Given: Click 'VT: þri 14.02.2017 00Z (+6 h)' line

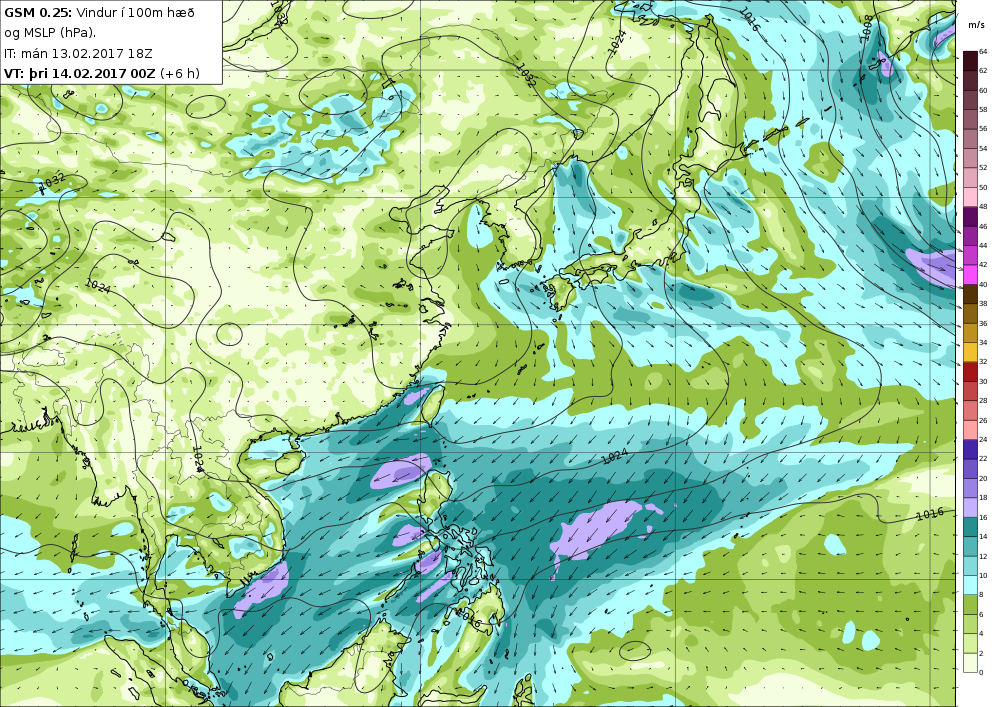Looking at the screenshot, I should 101,73.
